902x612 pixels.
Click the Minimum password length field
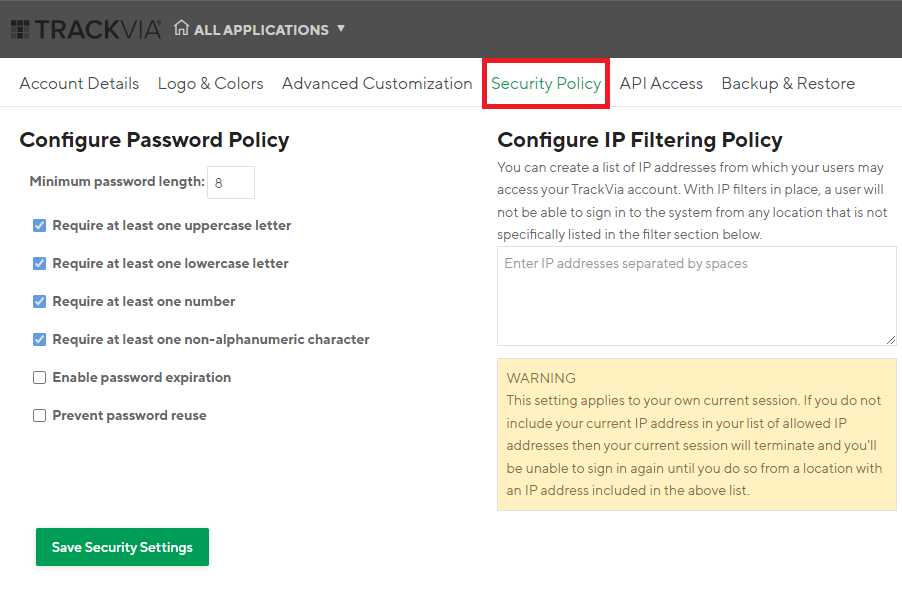(x=231, y=182)
